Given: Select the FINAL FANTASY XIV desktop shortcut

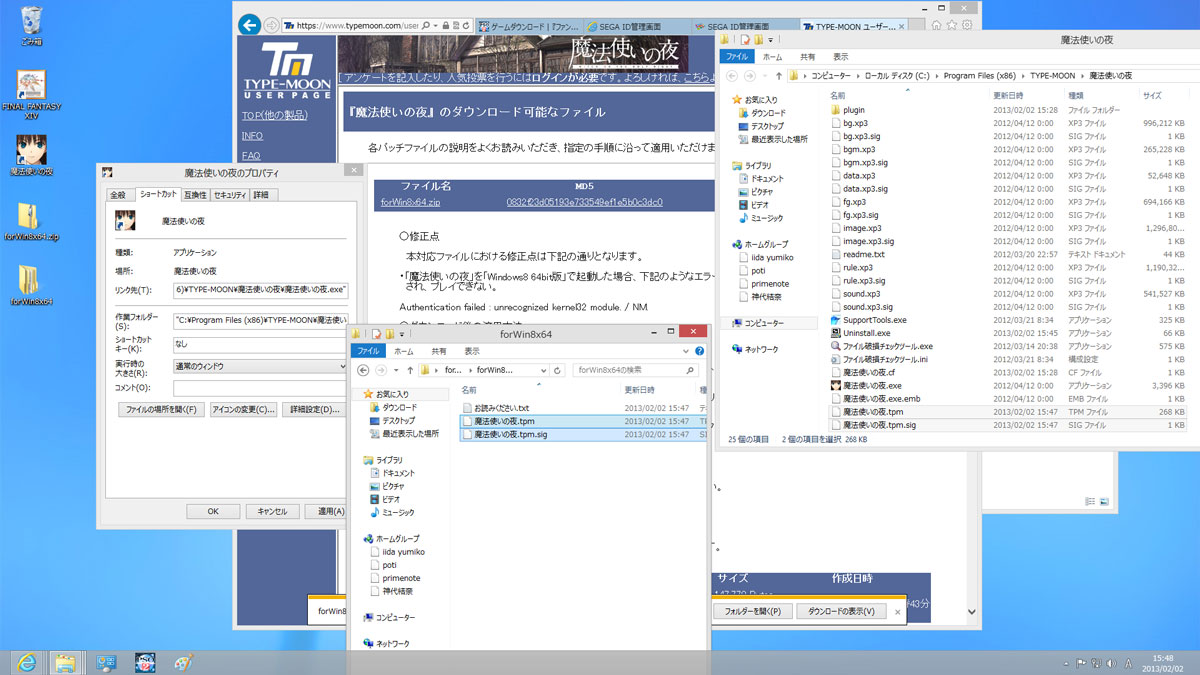Looking at the screenshot, I should point(31,94).
